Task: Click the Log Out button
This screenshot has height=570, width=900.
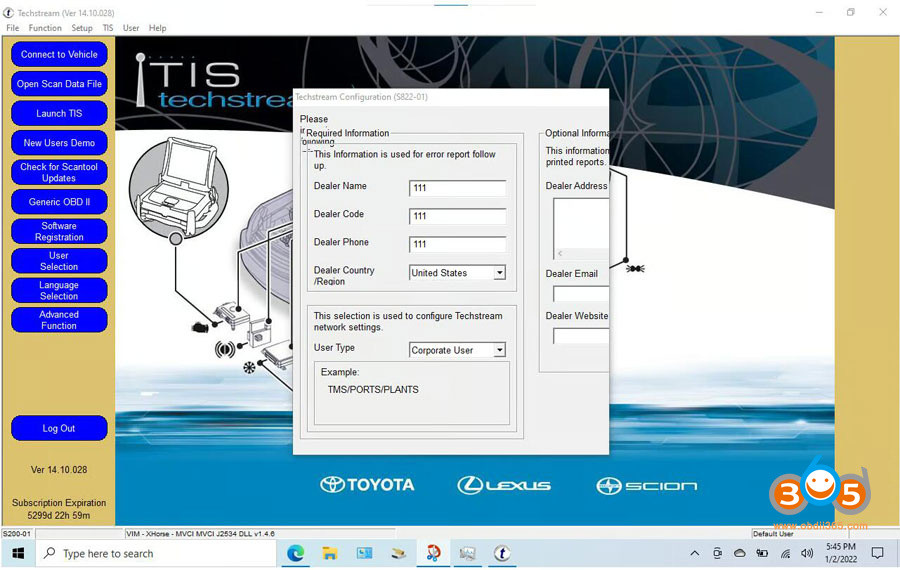Action: click(x=59, y=428)
